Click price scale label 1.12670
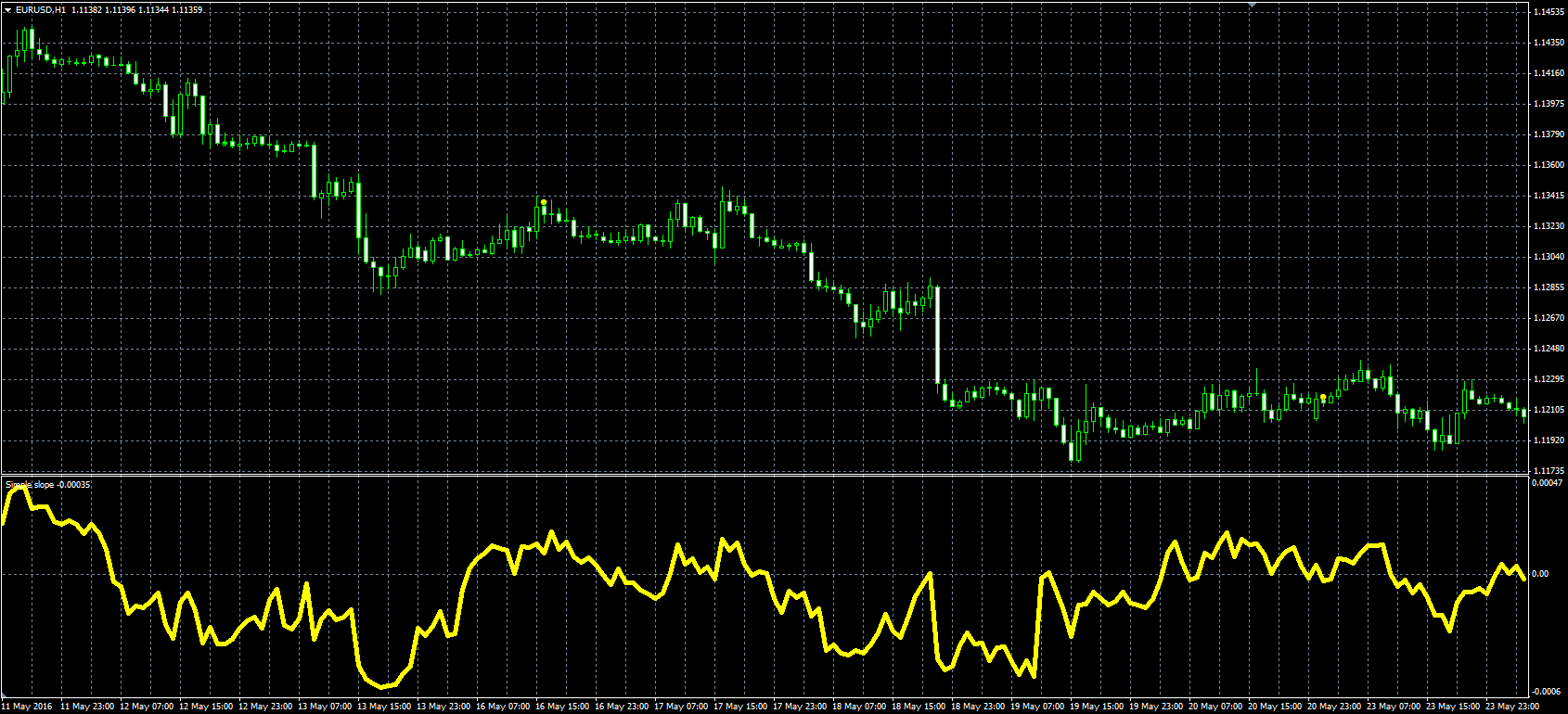 [1549, 318]
